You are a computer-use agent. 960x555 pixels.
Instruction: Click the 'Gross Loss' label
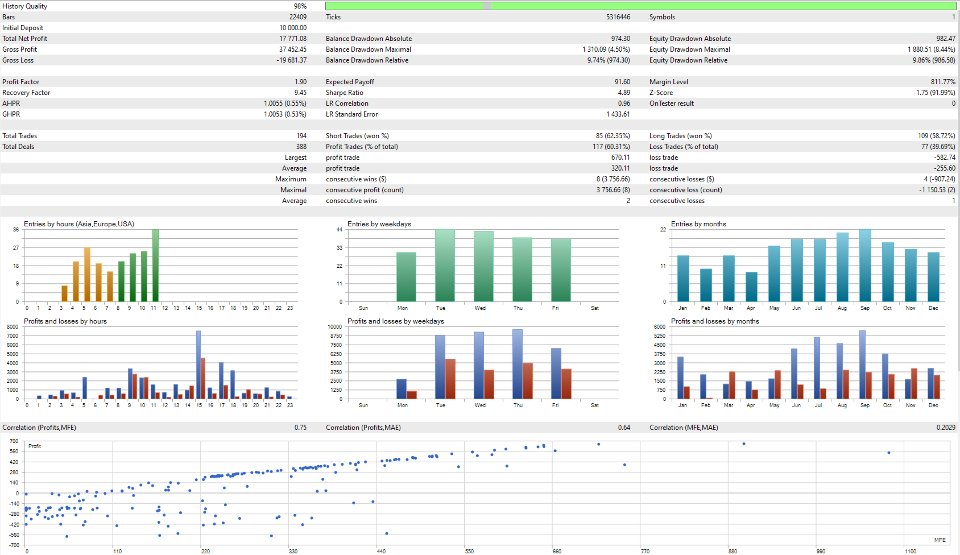(x=18, y=61)
